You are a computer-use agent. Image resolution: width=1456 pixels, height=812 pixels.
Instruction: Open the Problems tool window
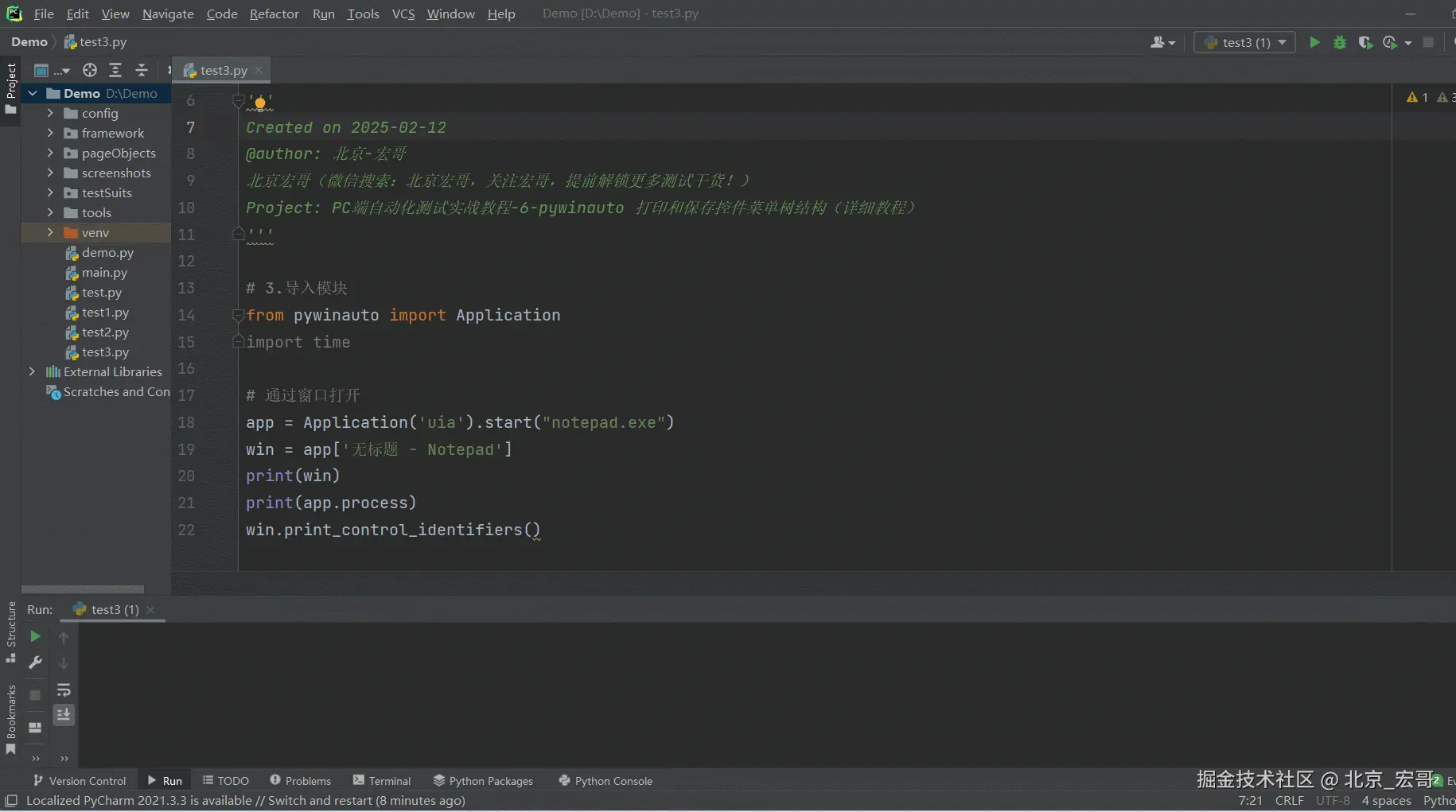coord(300,780)
